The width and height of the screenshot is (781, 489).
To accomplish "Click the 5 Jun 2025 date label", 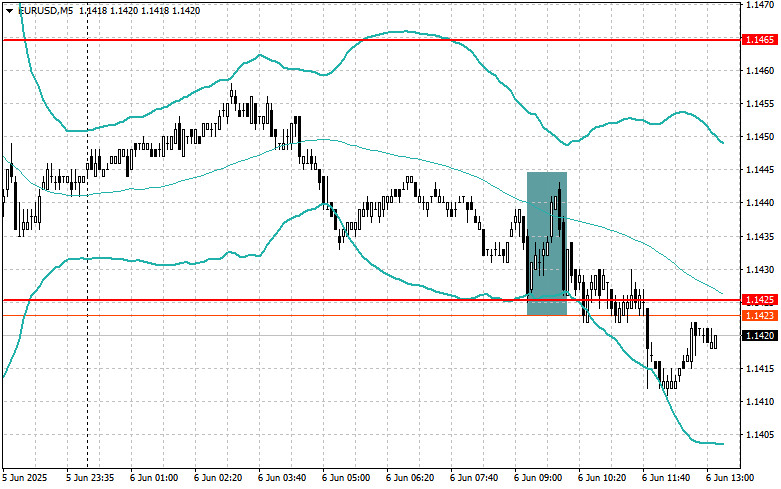I will coord(25,478).
